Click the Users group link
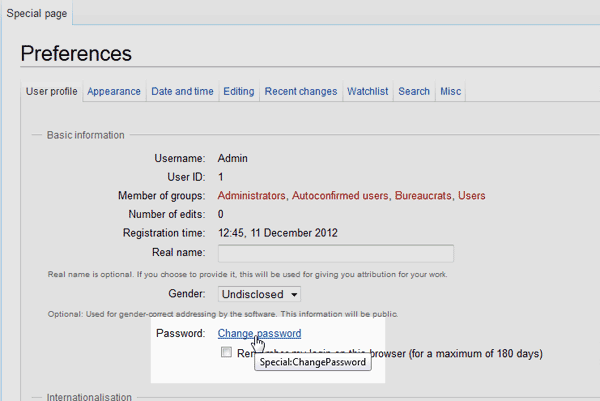Screen dimensions: 600x401 471,196
